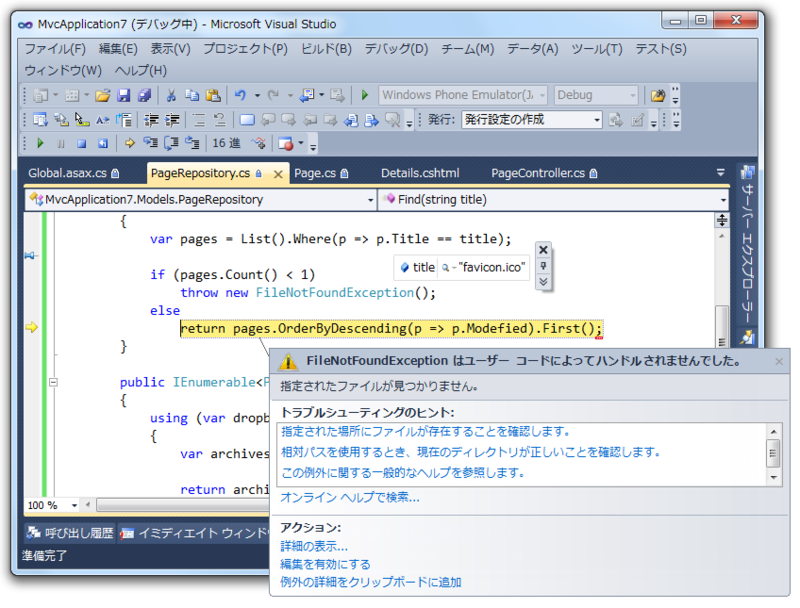
Task: Open the ファイル(F) menu
Action: 55,49
